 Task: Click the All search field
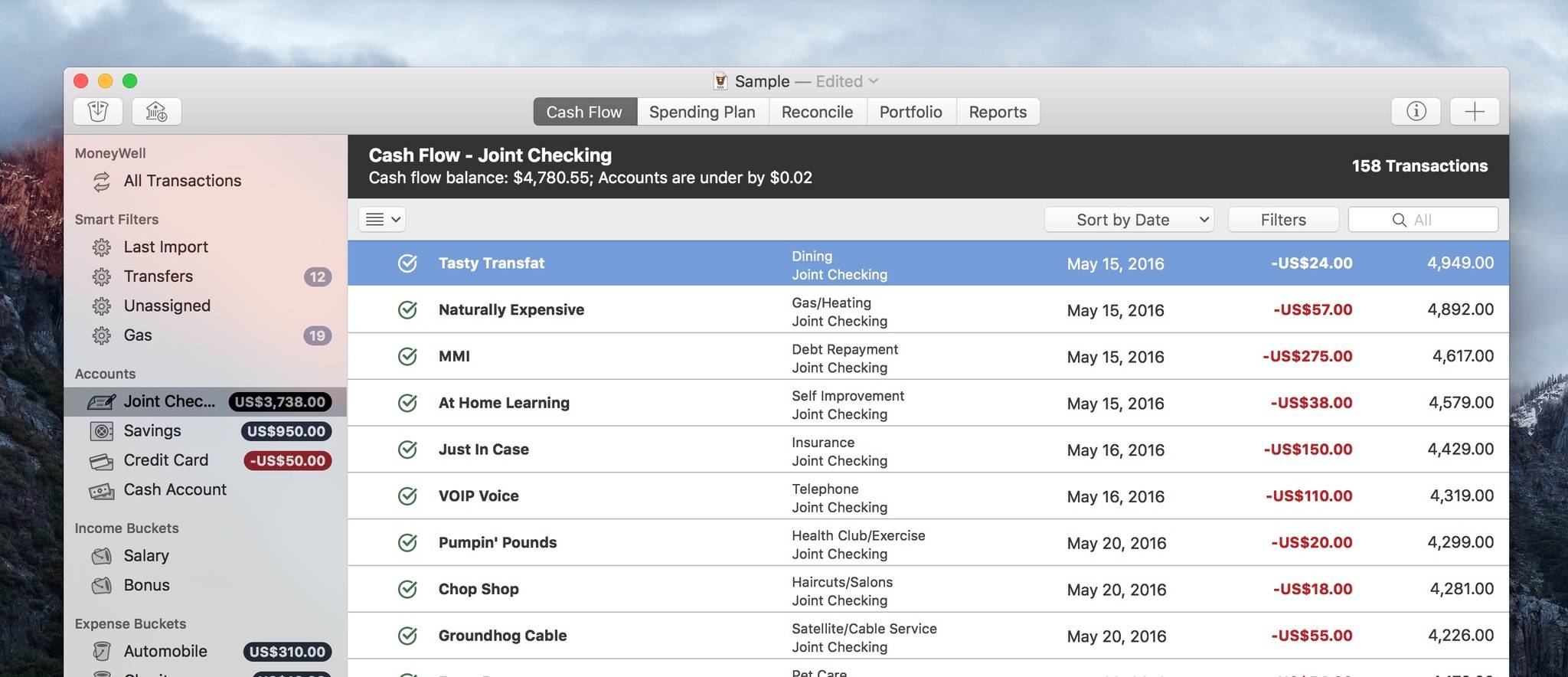tap(1423, 220)
